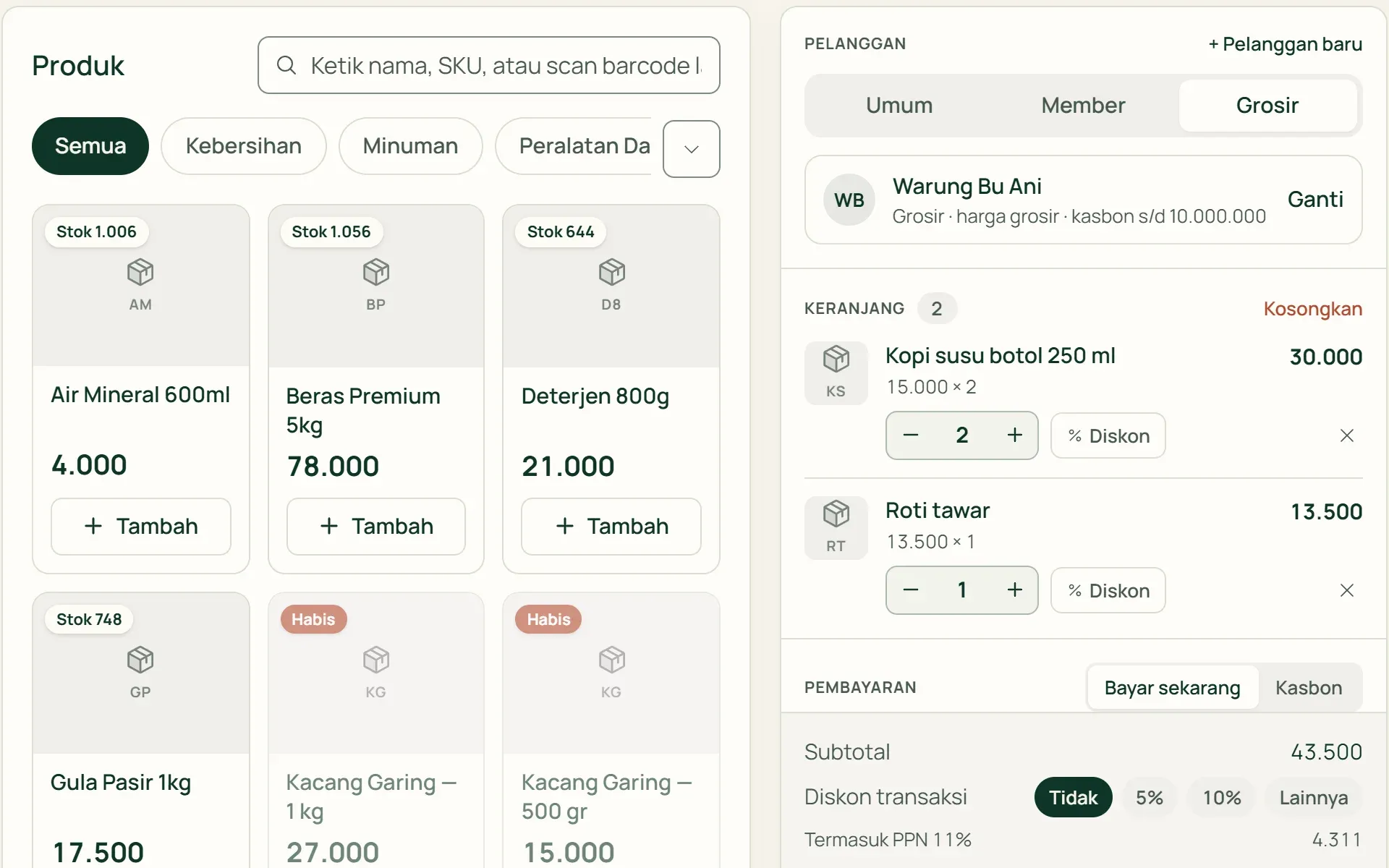Click the Gula Pasir 1kg product name
This screenshot has height=868, width=1389.
click(121, 783)
